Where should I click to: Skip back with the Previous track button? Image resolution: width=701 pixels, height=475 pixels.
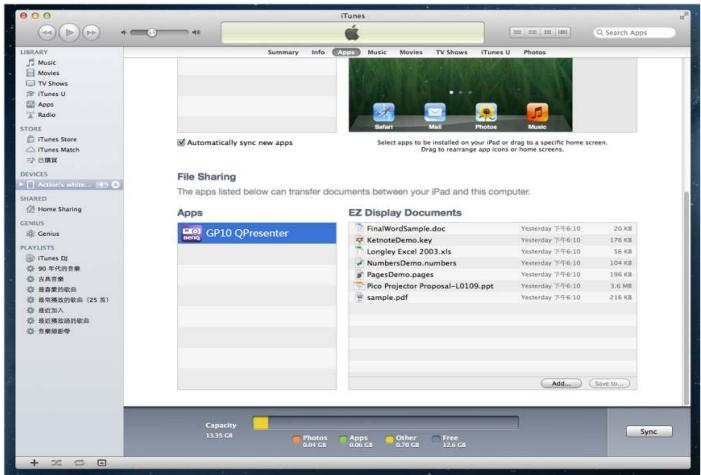click(47, 32)
